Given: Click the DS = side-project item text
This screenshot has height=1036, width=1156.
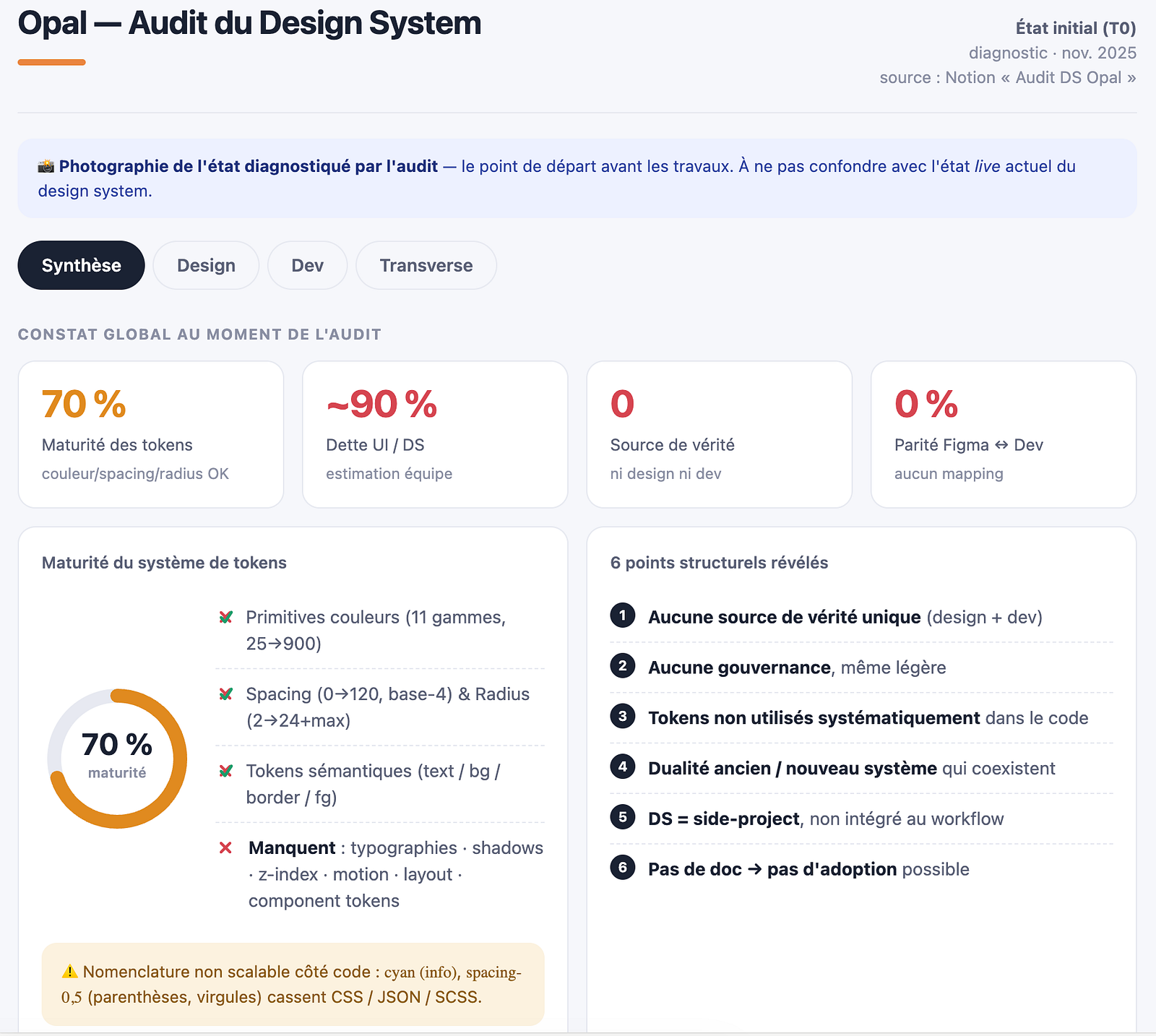Looking at the screenshot, I should (x=826, y=819).
